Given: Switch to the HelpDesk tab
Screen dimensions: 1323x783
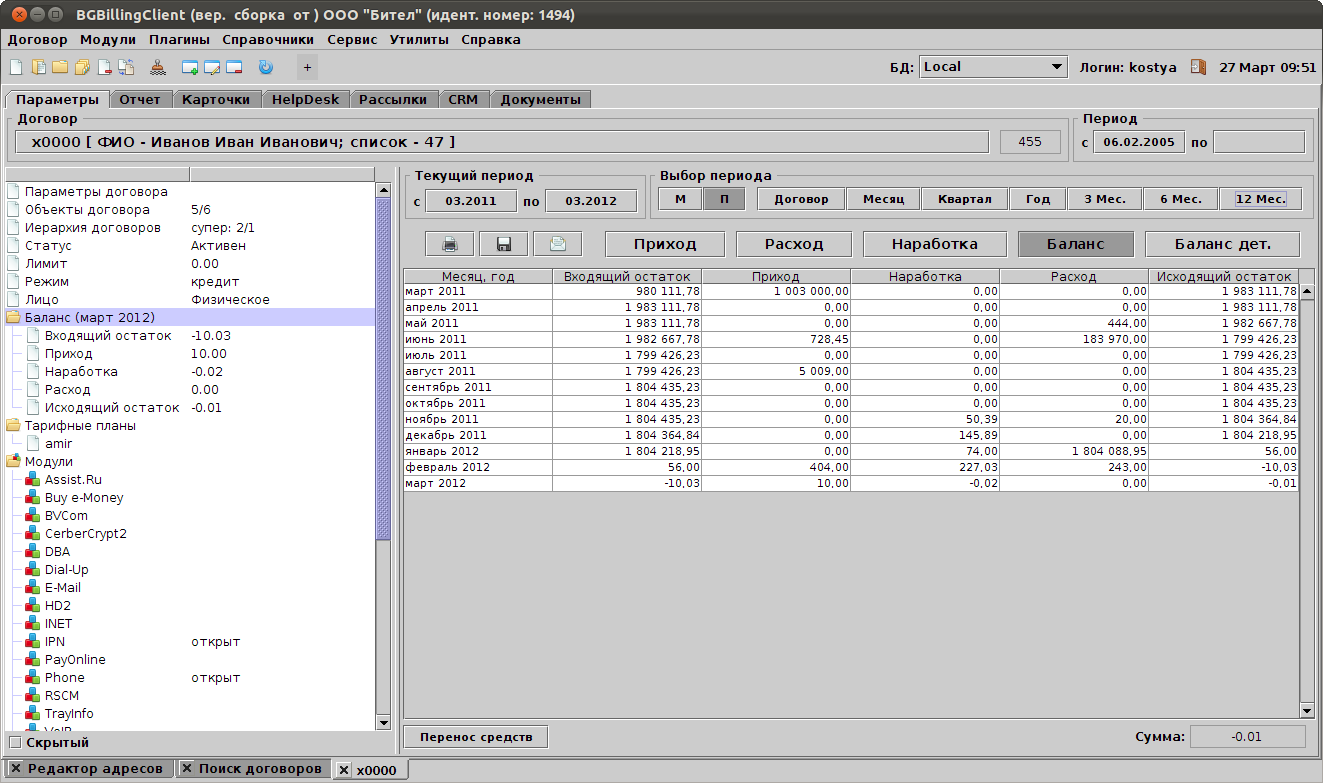Looking at the screenshot, I should pos(305,99).
